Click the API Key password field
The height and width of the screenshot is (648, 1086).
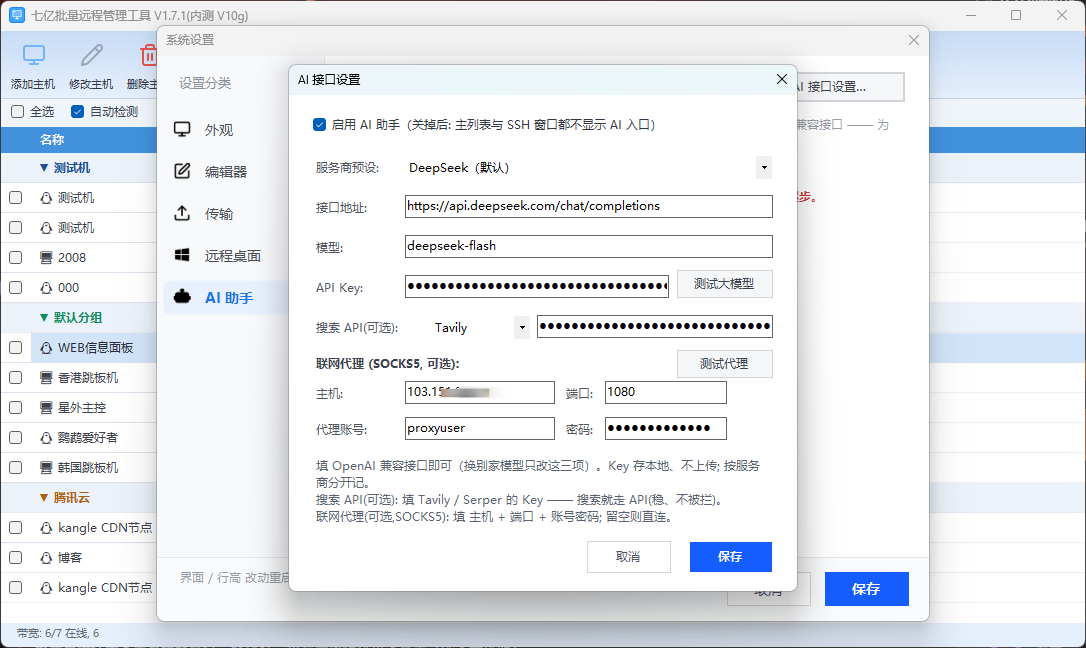coord(537,287)
